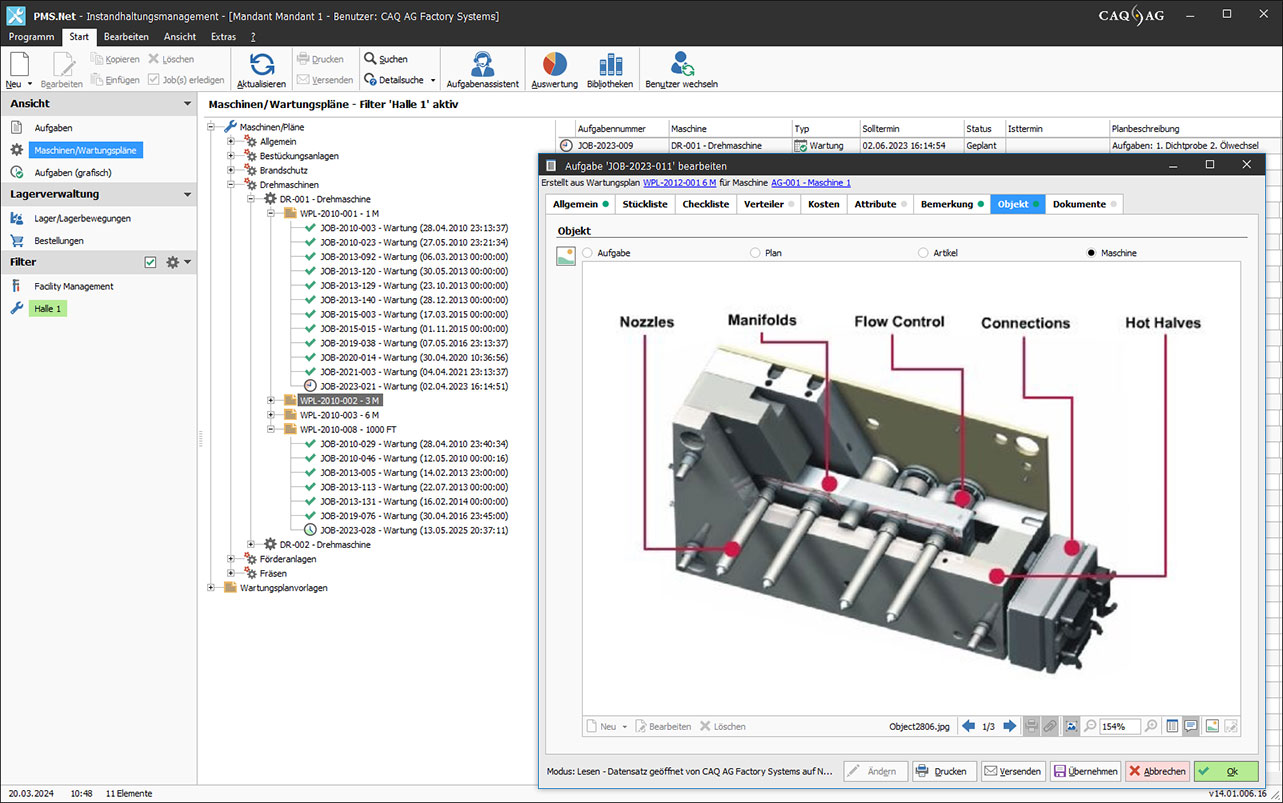Open WPL-2012-001 6 M link
Screen dimensions: 1283x803
[x=679, y=183]
